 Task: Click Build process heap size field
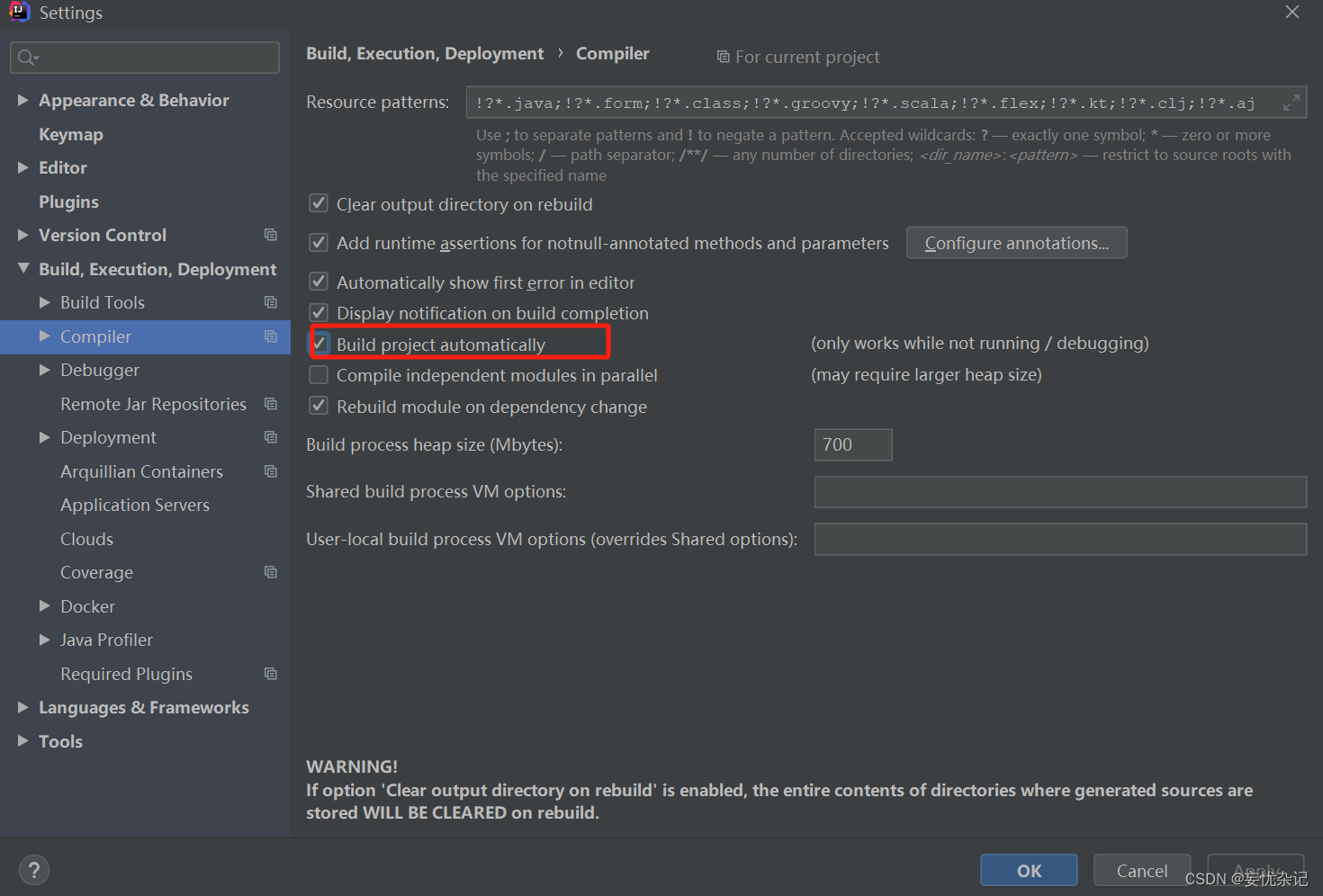(853, 444)
